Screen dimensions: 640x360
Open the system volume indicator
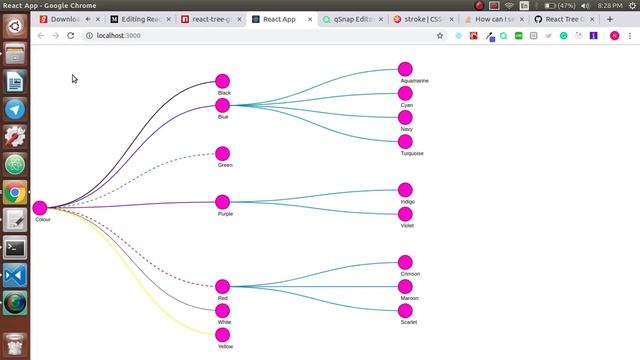[585, 6]
